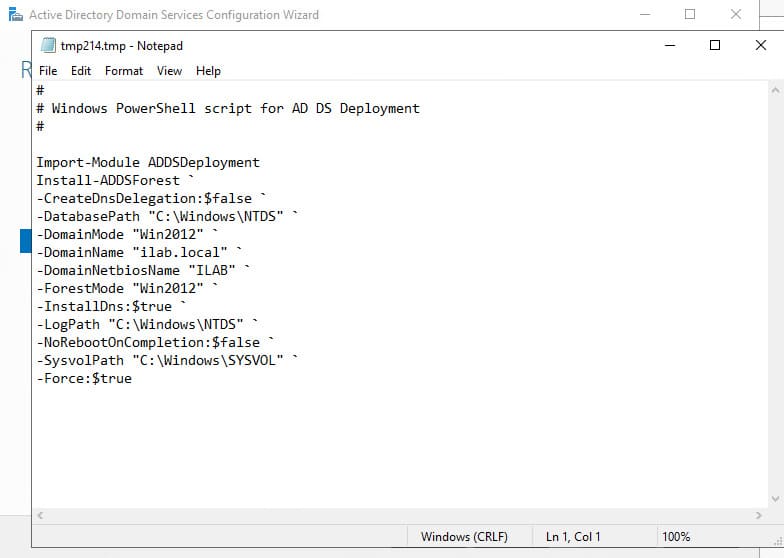
Task: Open the Help menu
Action: (208, 71)
